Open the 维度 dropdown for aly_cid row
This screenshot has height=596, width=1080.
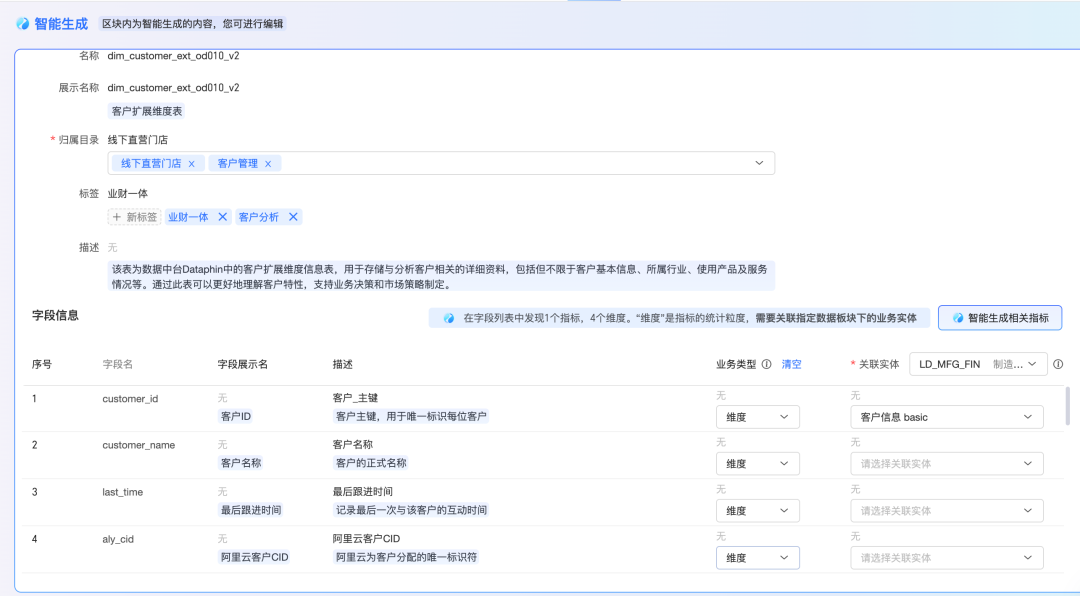(x=757, y=557)
